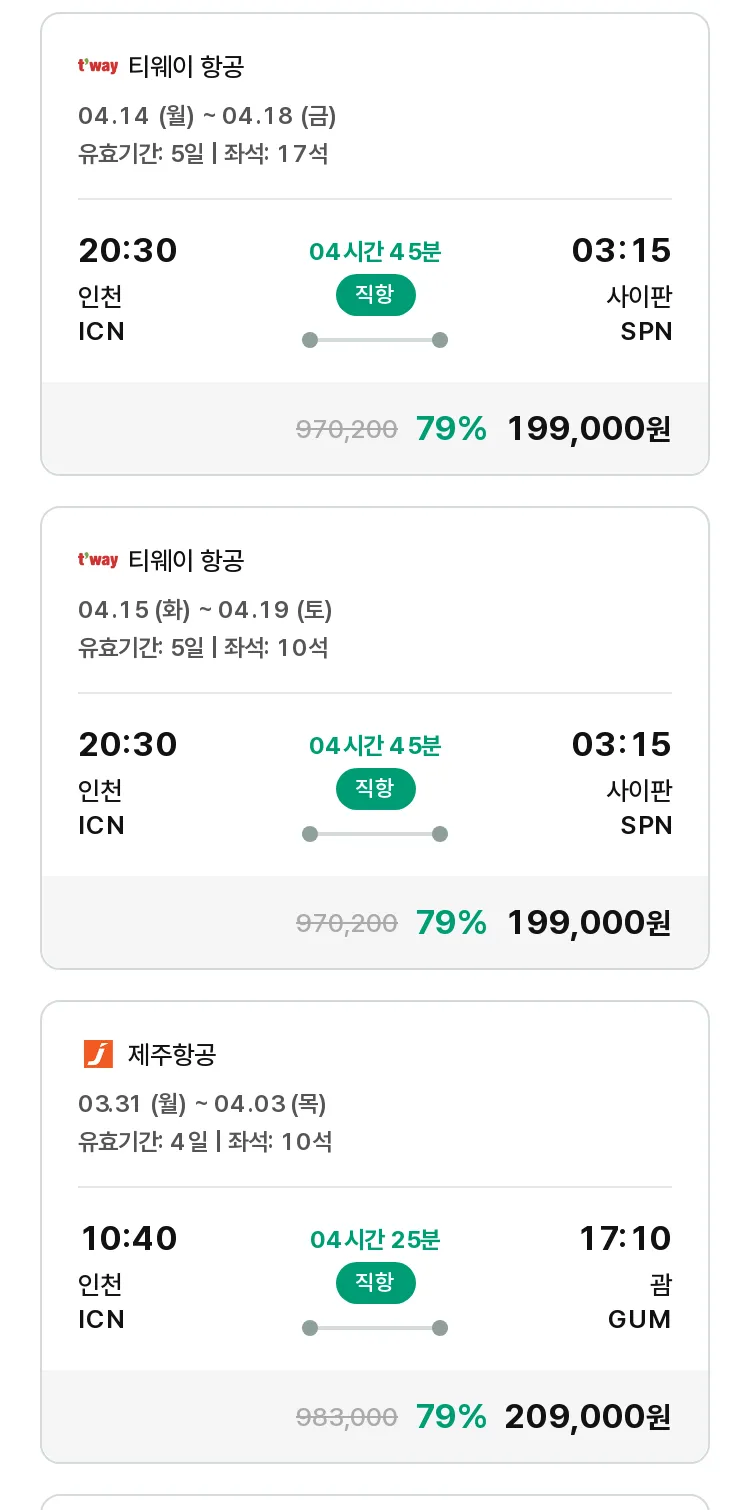Viewport: 750px width, 1510px height.
Task: Click the t'way logo on the 04.14 flight card
Action: point(98,67)
